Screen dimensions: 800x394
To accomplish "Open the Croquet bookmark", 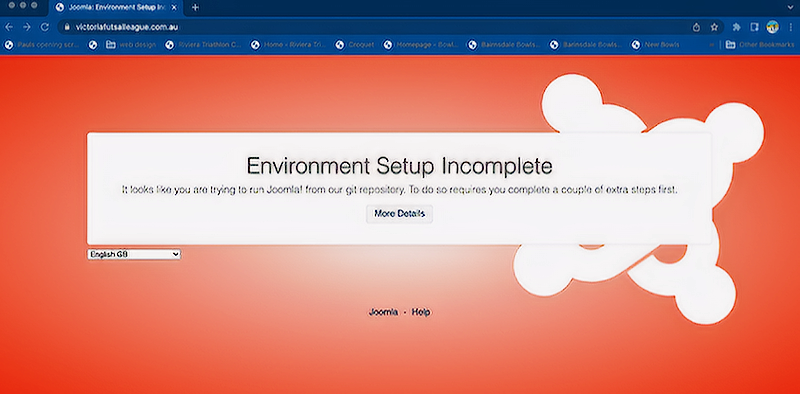I will (355, 45).
